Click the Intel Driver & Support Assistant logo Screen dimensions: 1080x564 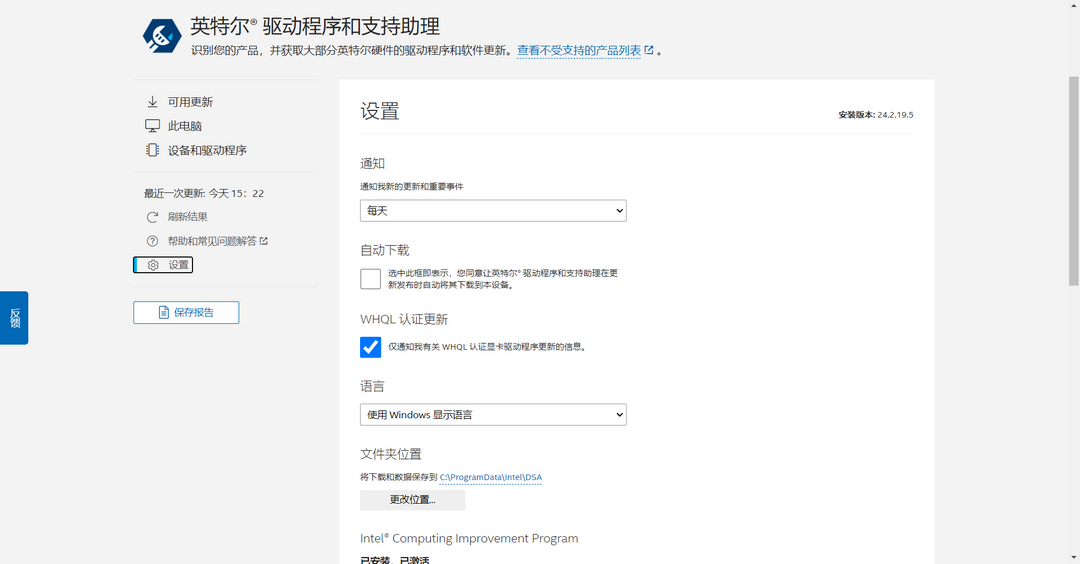(x=162, y=36)
